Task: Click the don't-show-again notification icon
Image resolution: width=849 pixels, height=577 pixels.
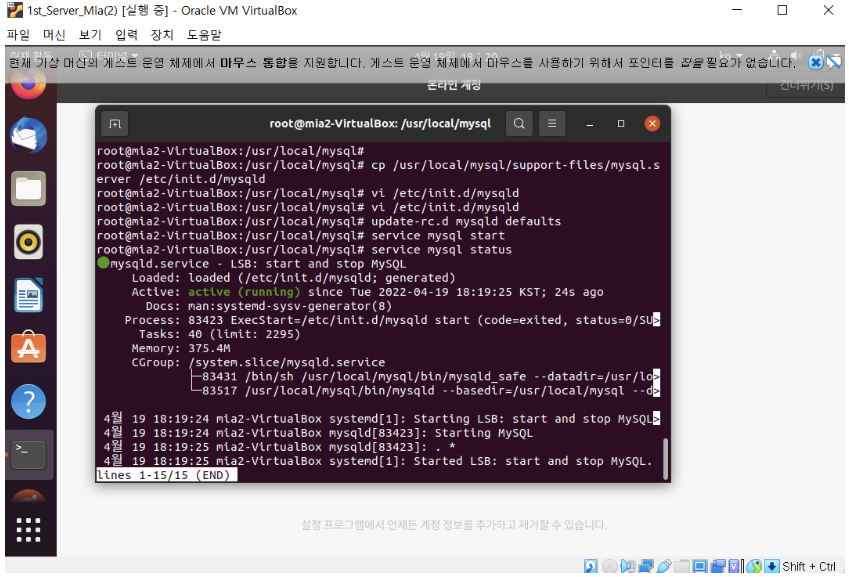Action: [834, 62]
